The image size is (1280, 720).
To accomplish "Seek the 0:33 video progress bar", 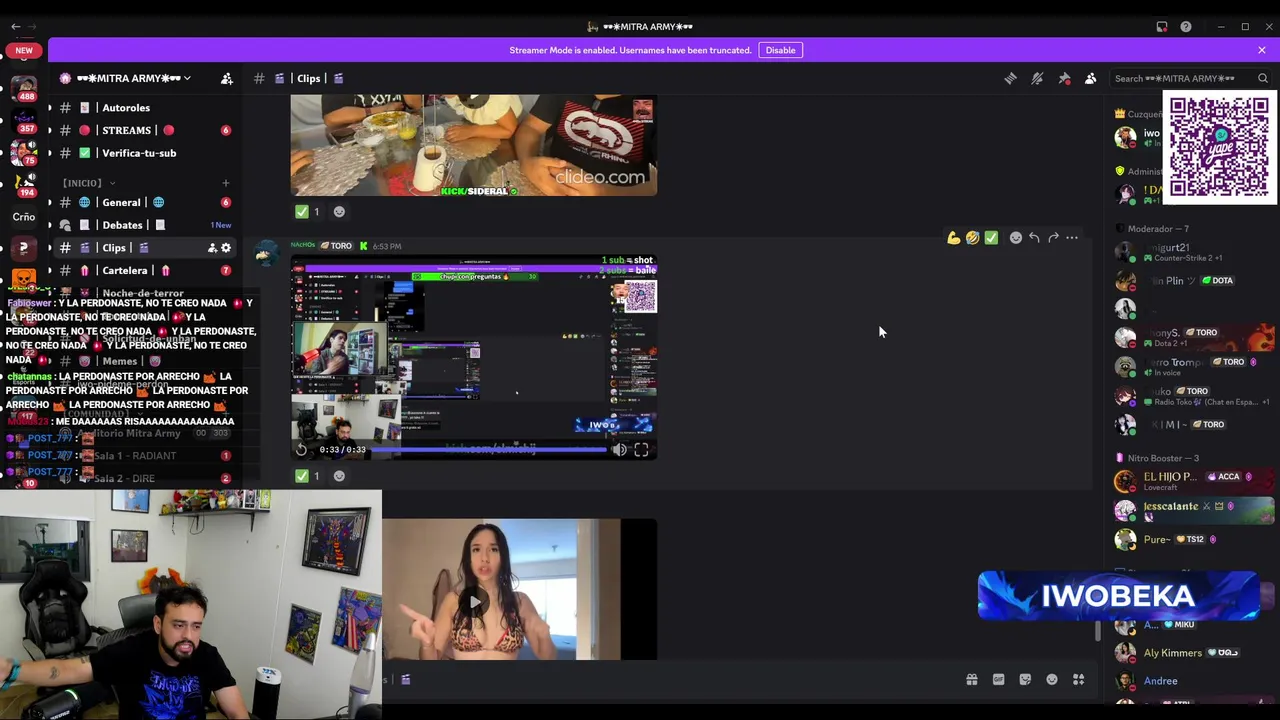I will 490,450.
